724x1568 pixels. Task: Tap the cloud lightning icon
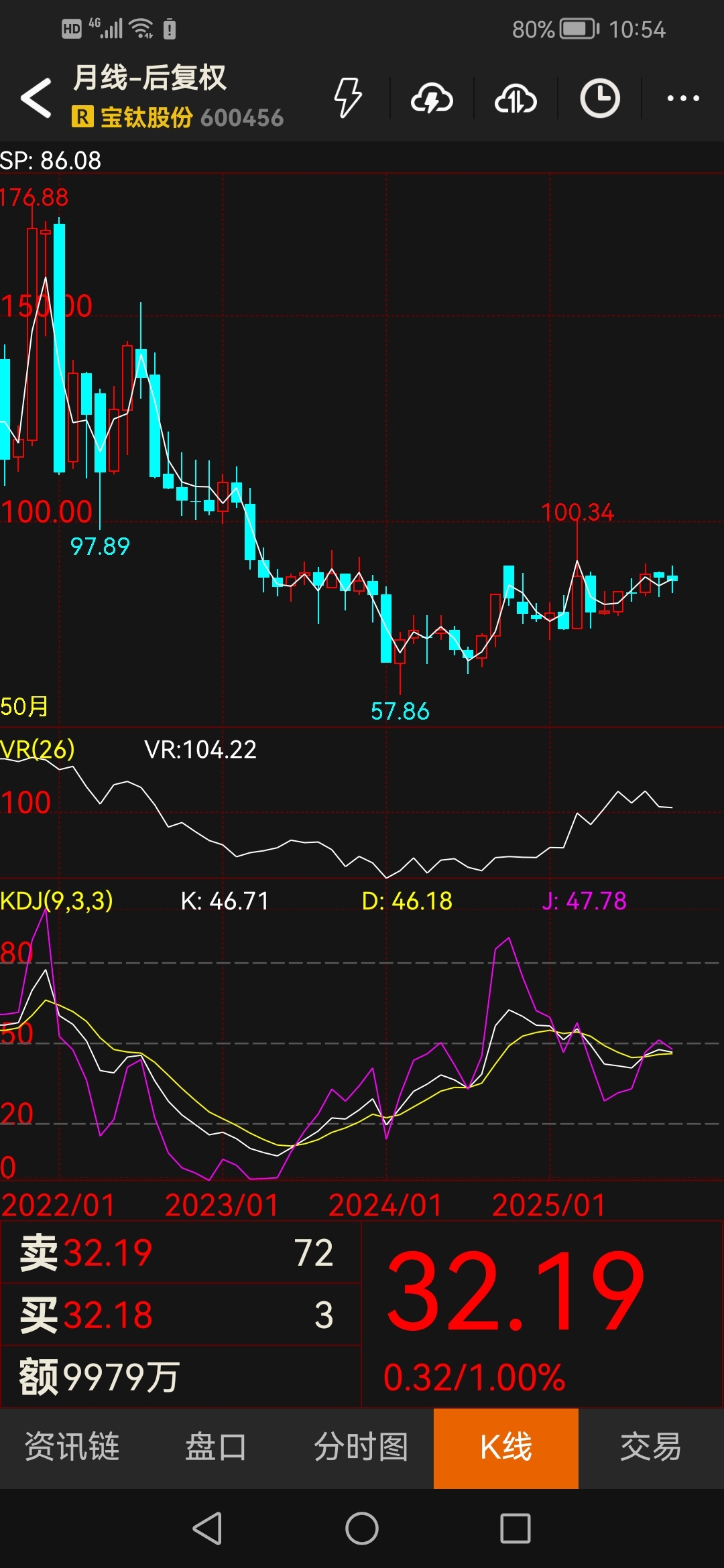click(x=432, y=99)
